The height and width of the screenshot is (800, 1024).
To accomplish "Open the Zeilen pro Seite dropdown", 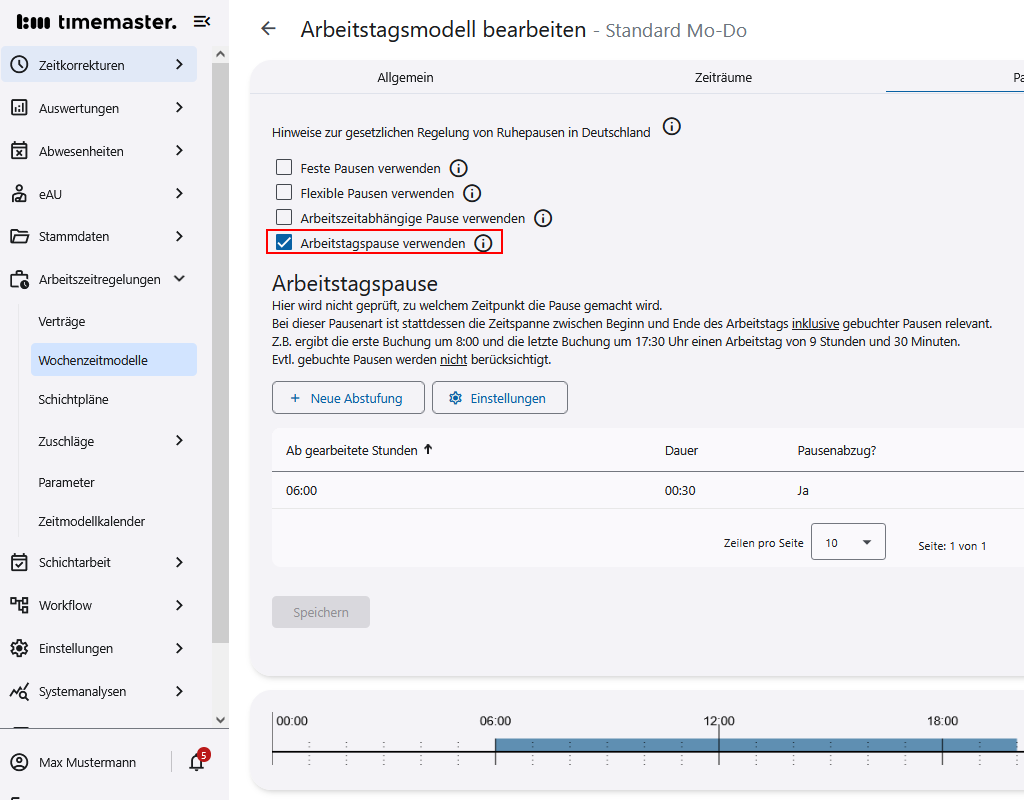I will pos(848,542).
